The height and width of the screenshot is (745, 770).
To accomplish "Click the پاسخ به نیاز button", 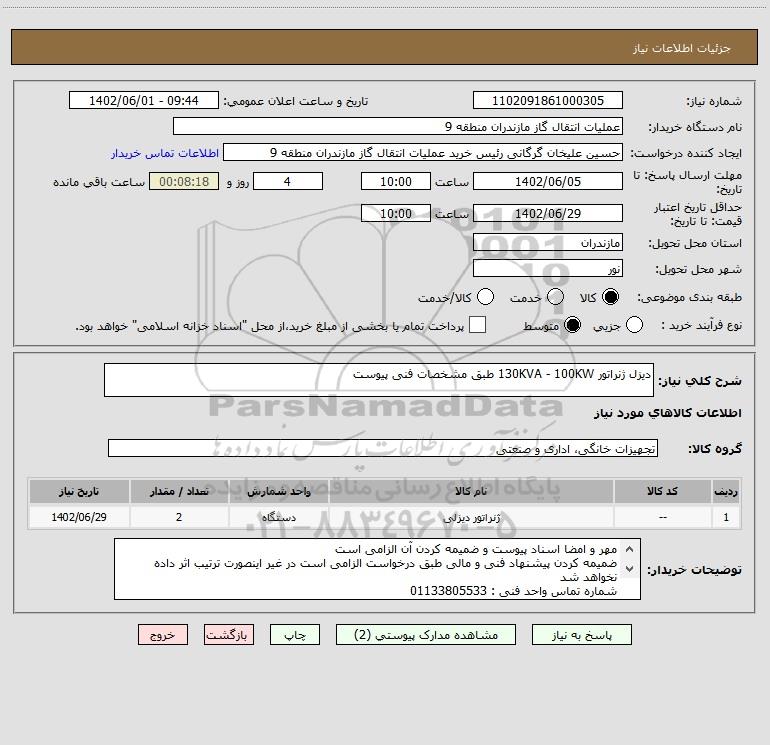I will (582, 635).
